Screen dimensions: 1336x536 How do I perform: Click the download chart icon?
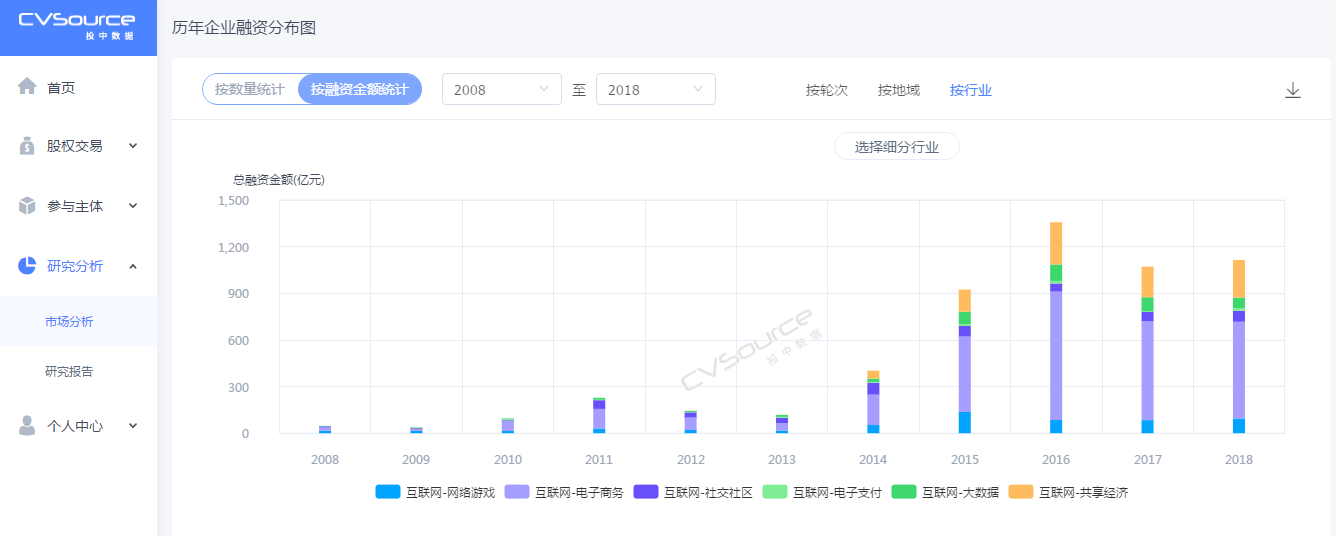pyautogui.click(x=1292, y=90)
